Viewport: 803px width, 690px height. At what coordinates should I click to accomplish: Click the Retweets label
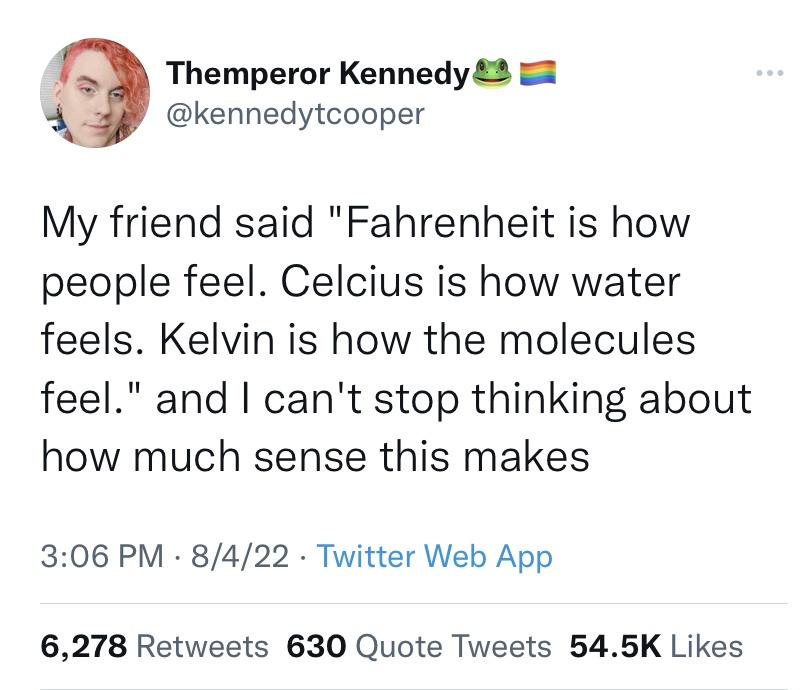tap(202, 646)
